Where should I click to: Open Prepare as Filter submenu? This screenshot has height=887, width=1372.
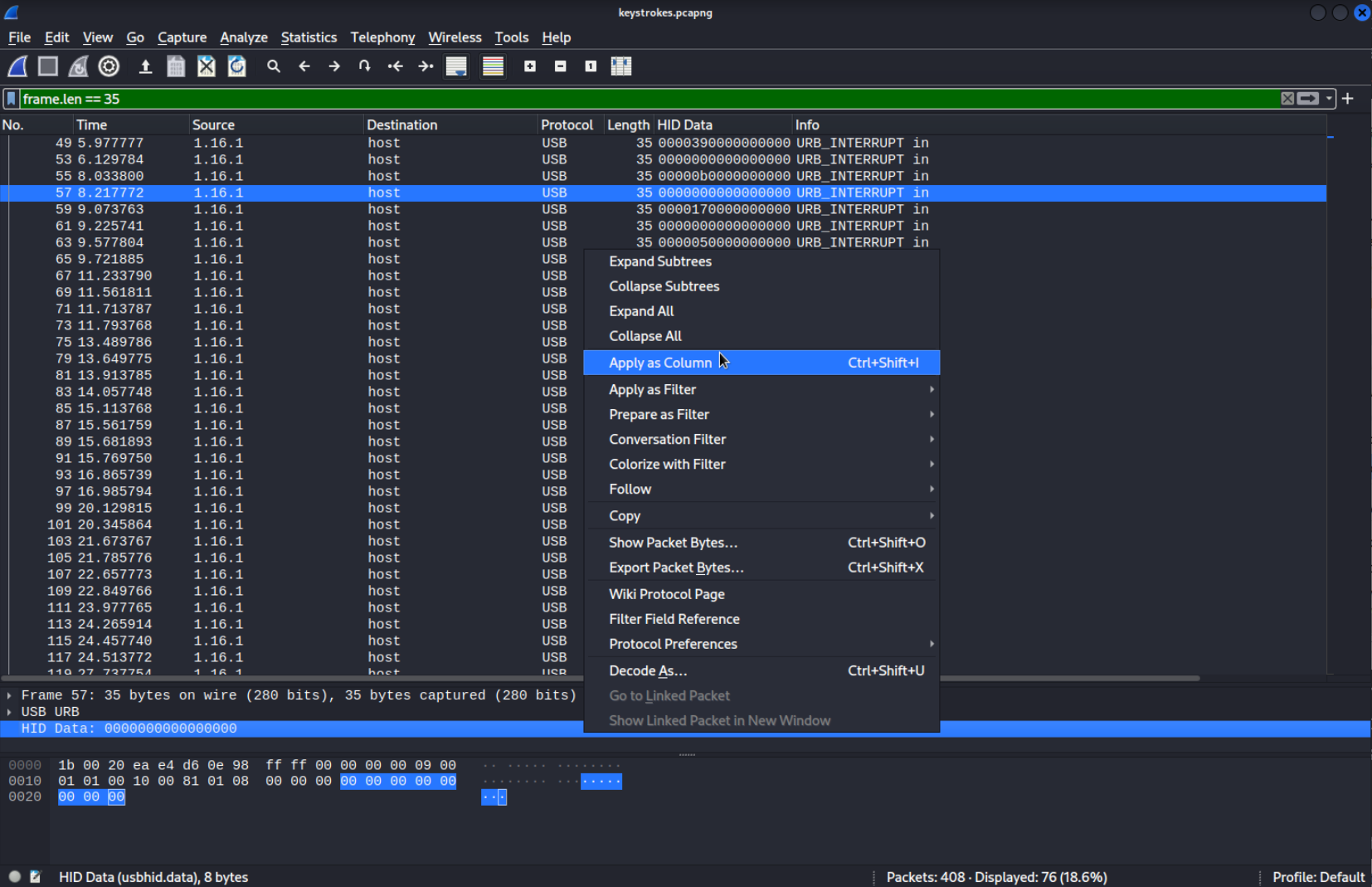tap(761, 414)
